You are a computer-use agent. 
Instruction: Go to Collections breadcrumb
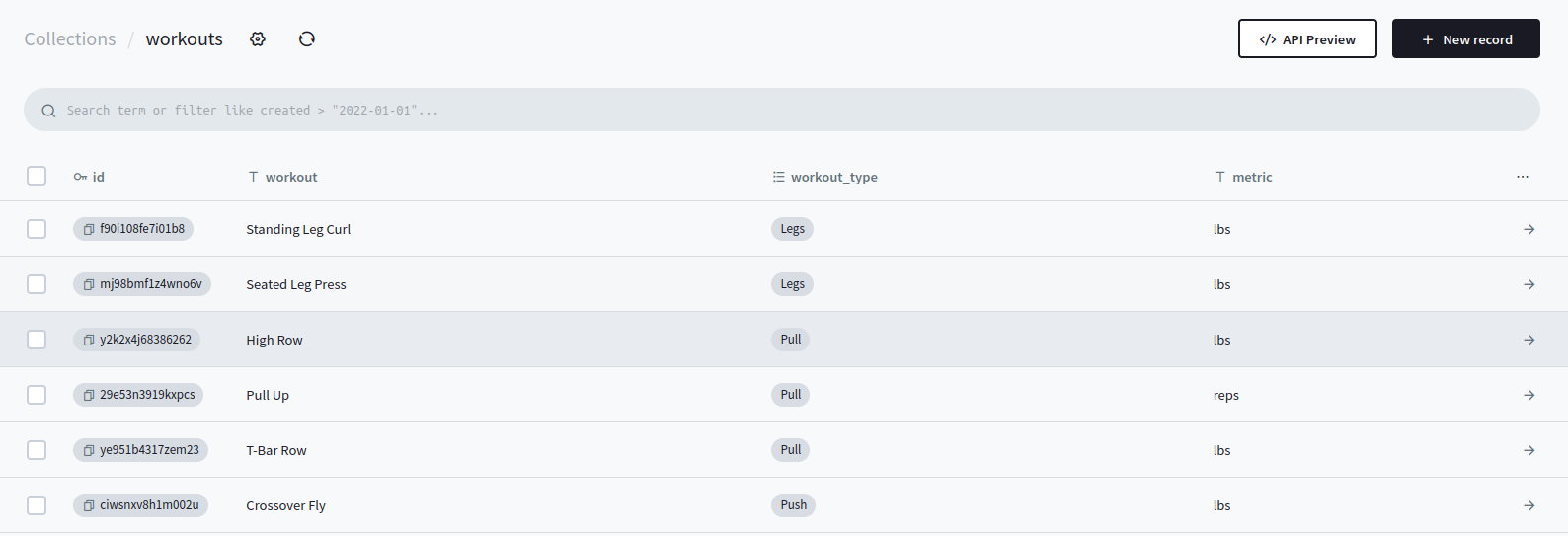[70, 39]
